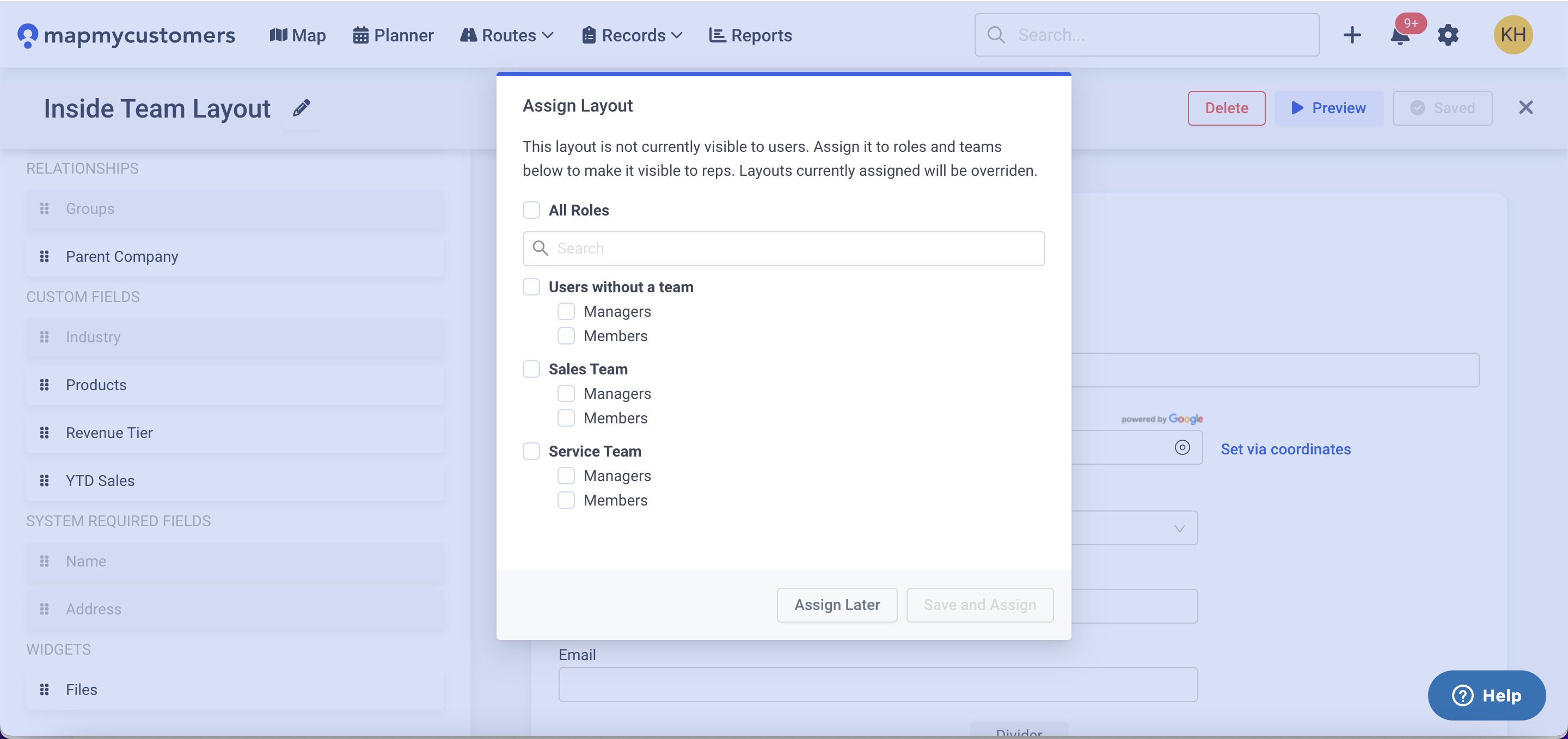This screenshot has height=739, width=1568.
Task: Click drag handle for Parent Company
Action: [x=44, y=257]
